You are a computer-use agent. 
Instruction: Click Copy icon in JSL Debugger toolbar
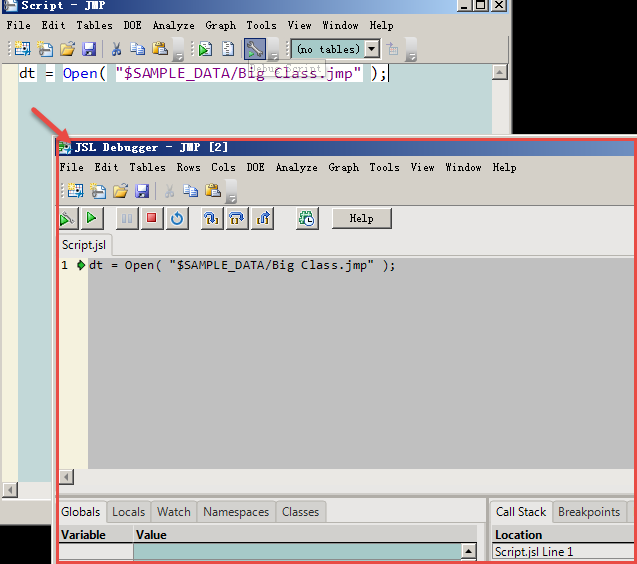pyautogui.click(x=190, y=191)
